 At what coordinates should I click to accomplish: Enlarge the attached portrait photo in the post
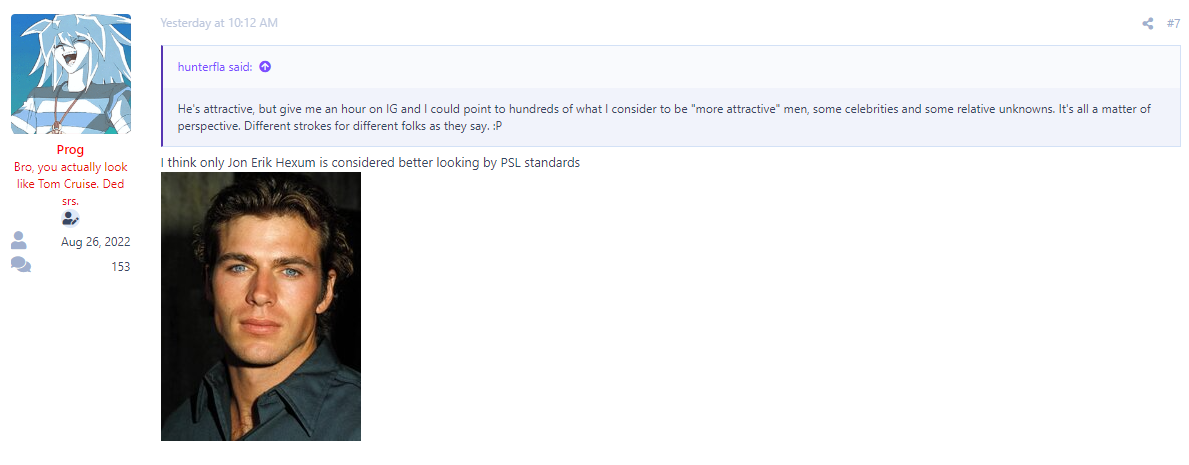click(x=261, y=306)
